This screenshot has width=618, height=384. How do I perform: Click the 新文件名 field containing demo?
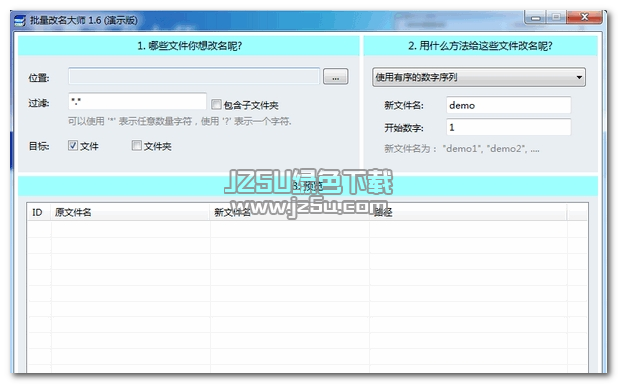point(508,105)
